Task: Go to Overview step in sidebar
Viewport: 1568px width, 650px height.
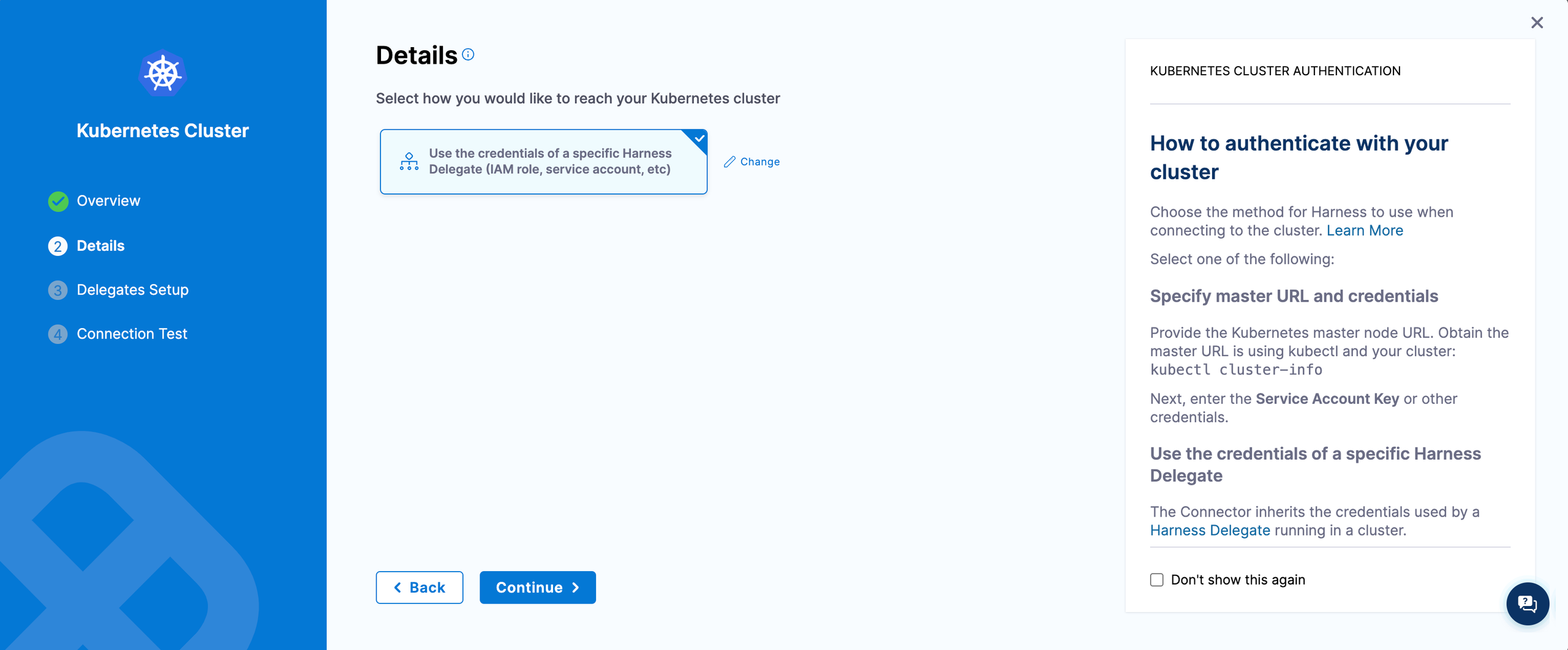Action: (108, 201)
